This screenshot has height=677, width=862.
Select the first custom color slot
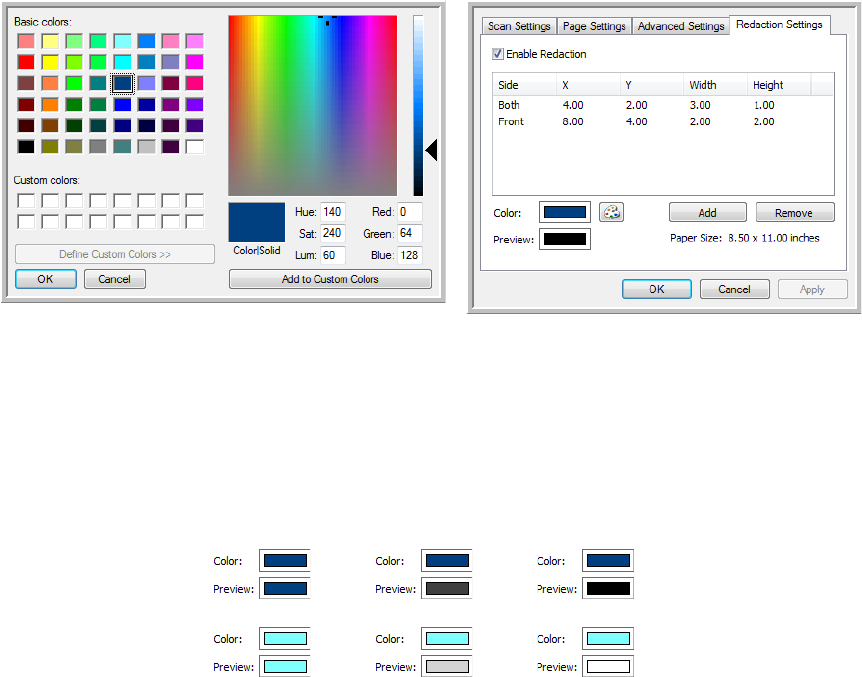(x=26, y=201)
